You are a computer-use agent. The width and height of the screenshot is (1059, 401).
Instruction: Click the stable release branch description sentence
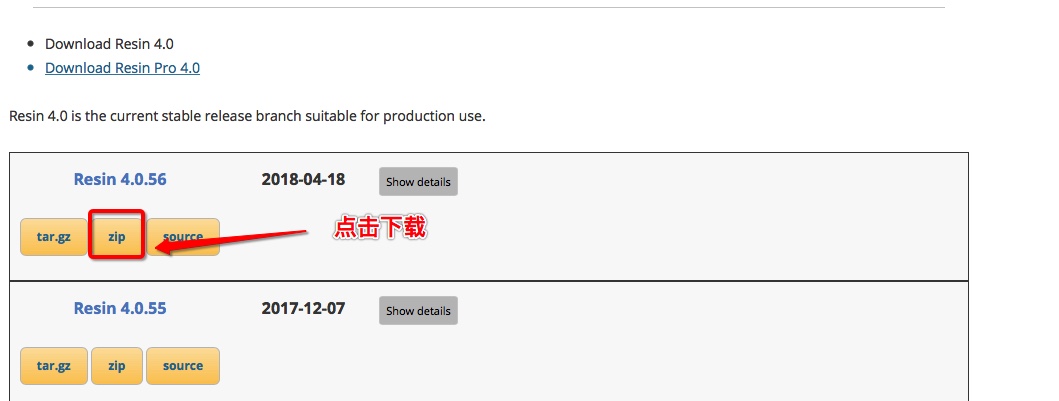(247, 116)
